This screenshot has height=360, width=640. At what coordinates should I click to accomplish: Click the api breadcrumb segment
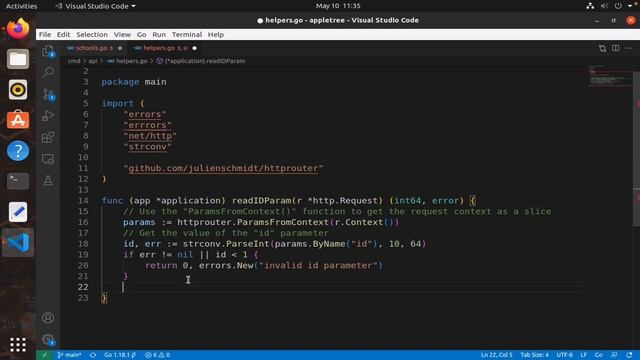pyautogui.click(x=93, y=61)
